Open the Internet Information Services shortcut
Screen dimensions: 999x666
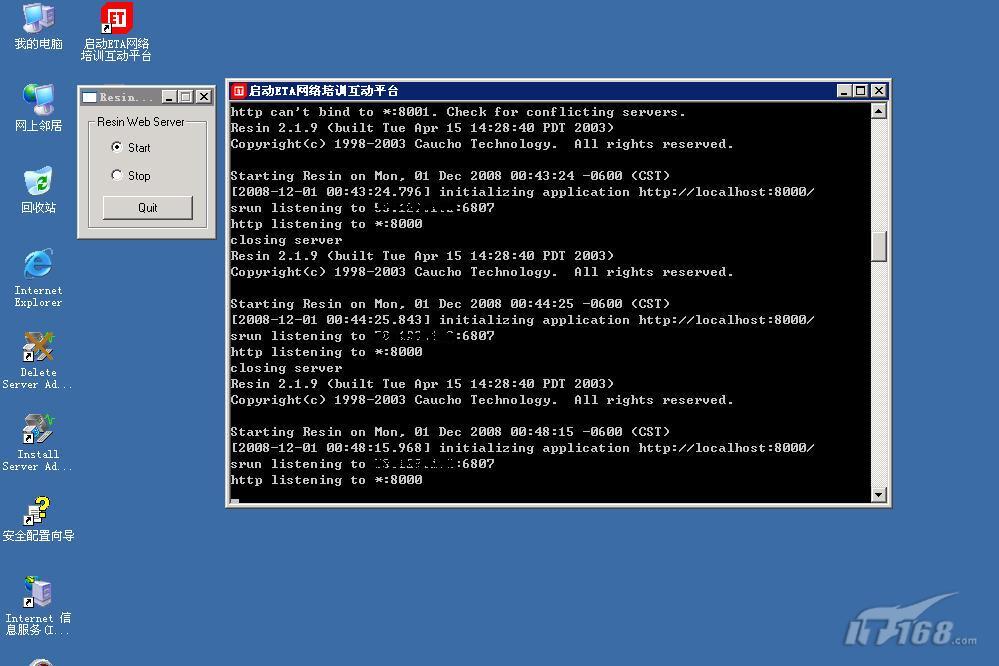click(38, 593)
